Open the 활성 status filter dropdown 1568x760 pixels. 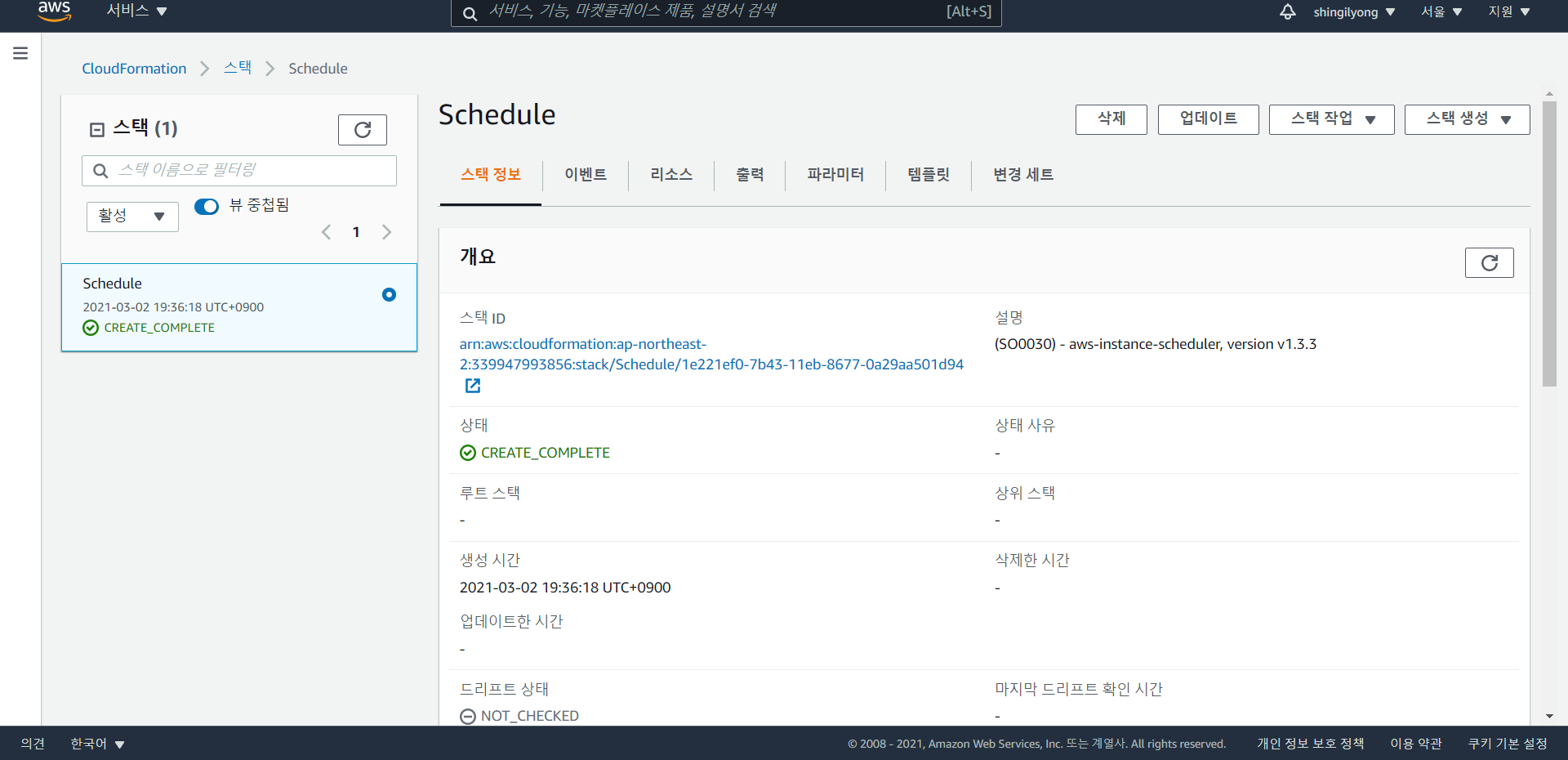pos(132,217)
